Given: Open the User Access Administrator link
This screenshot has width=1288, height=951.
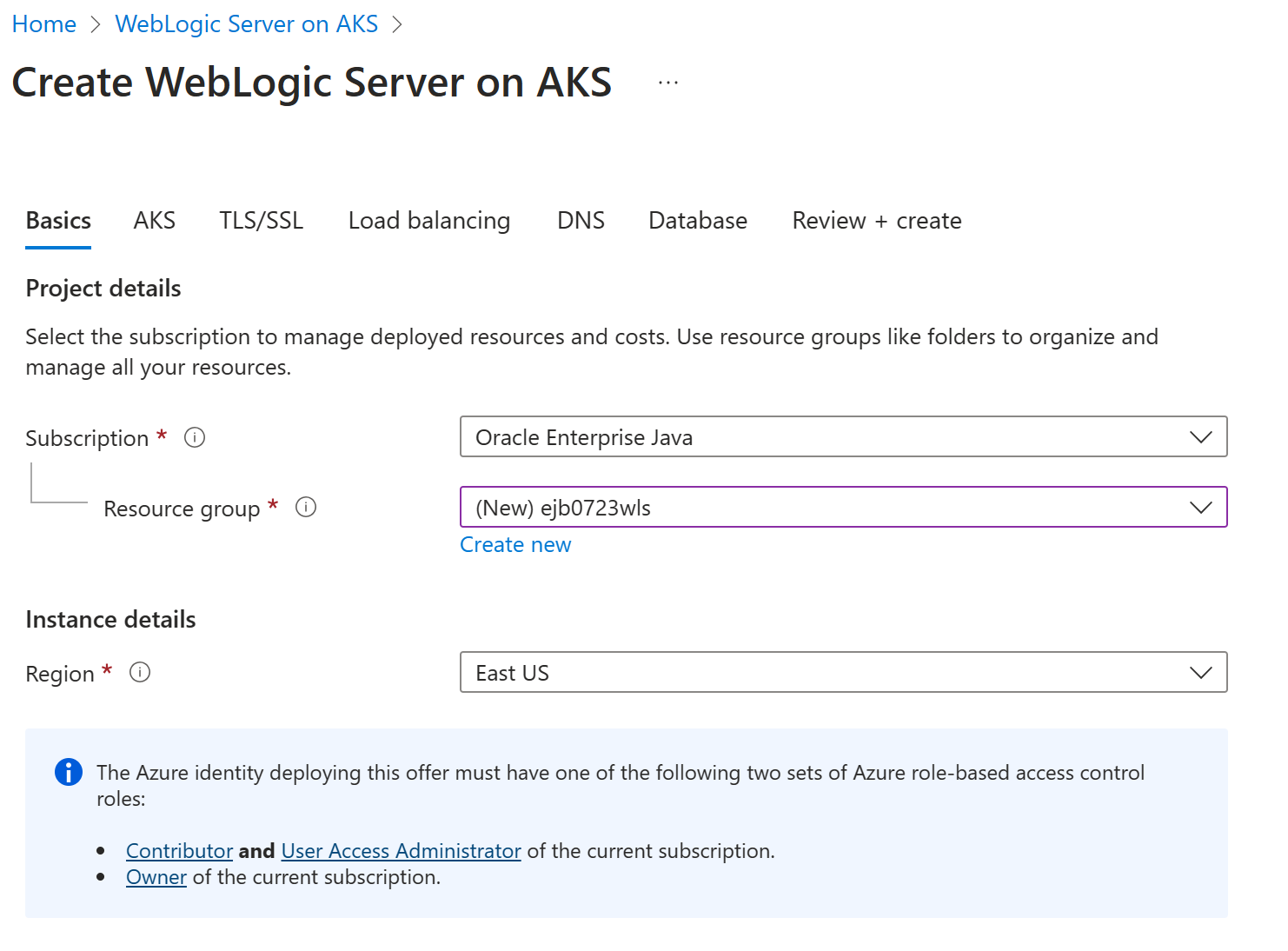Looking at the screenshot, I should click(x=402, y=851).
